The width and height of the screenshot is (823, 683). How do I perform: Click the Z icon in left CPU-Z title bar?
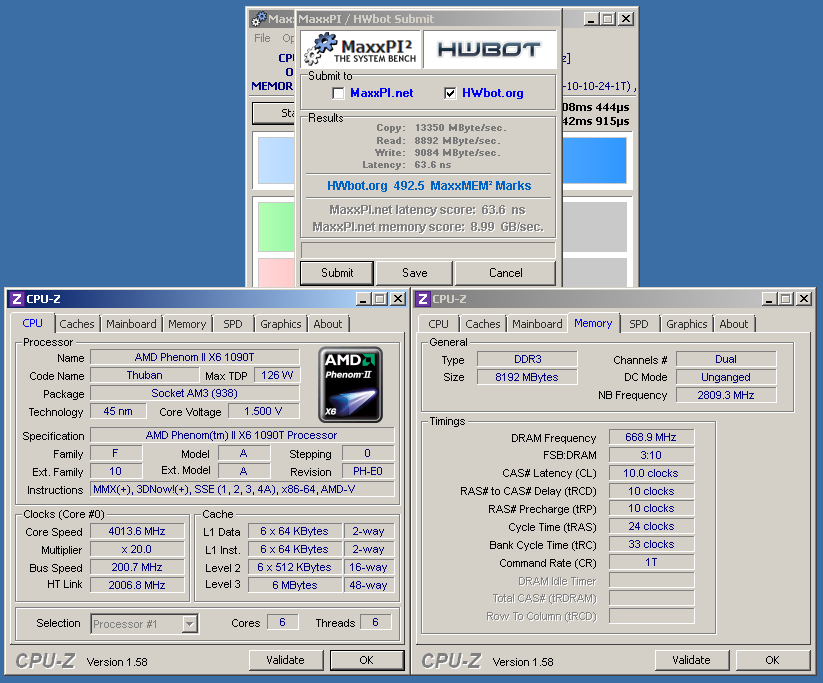pyautogui.click(x=16, y=299)
